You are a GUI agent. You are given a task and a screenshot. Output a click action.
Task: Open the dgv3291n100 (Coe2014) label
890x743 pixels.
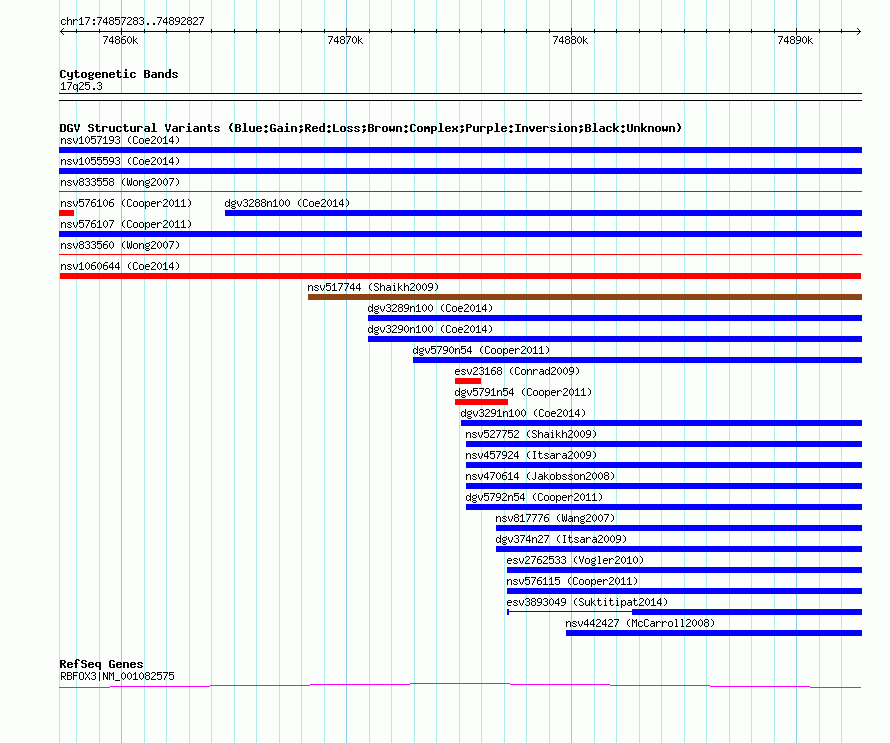click(523, 413)
